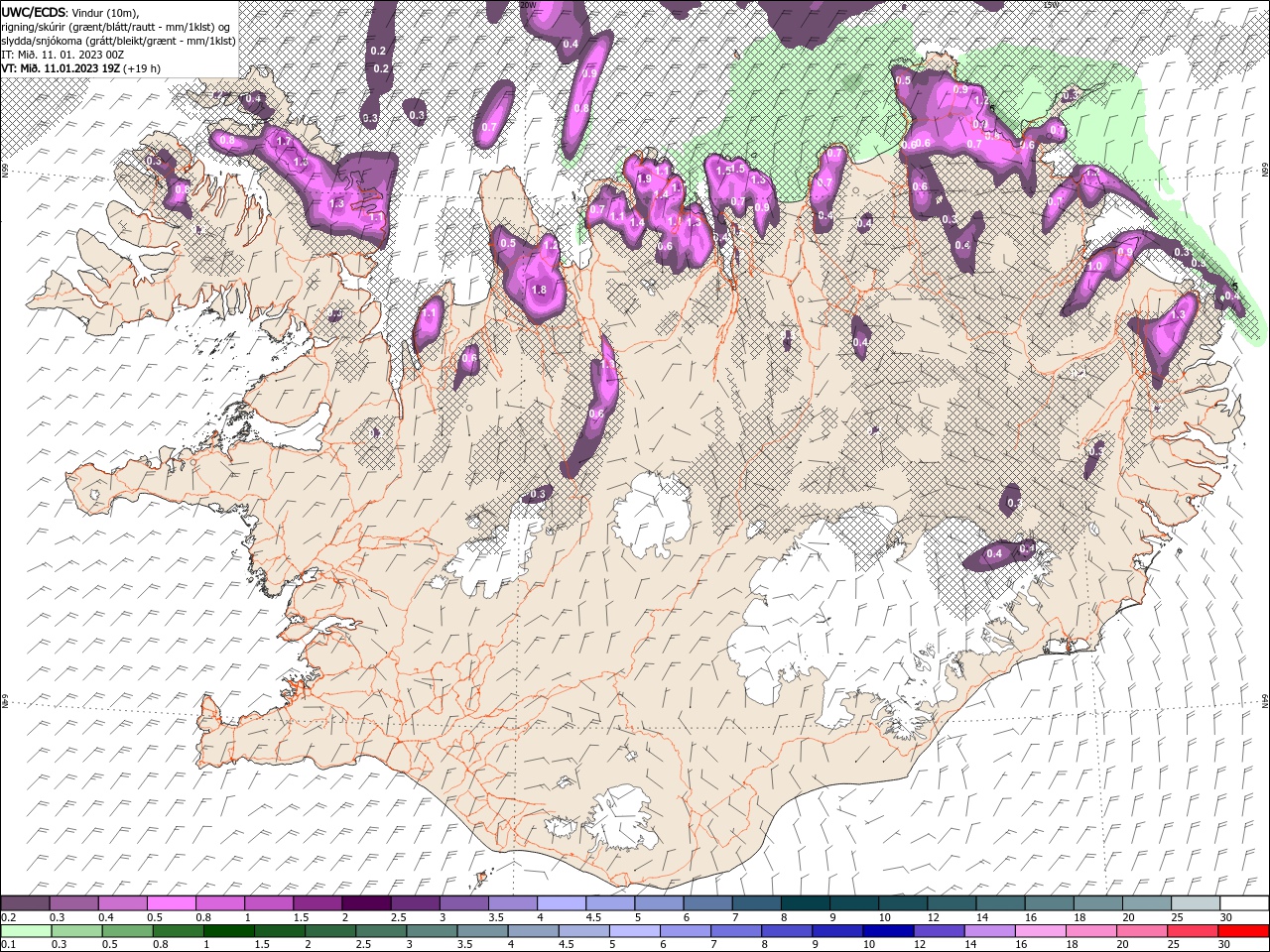The image size is (1270, 952).
Task: Click the snow scale swatch labeled 1.5
Action: click(x=317, y=902)
